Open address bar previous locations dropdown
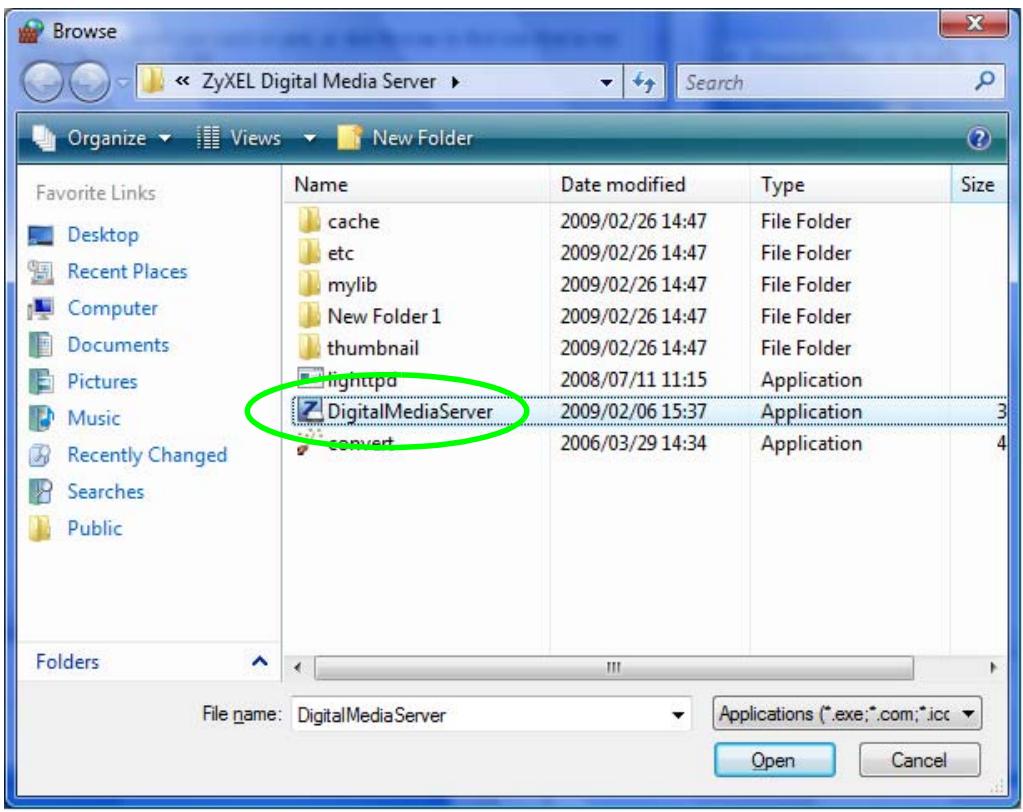The width and height of the screenshot is (1023, 812). click(606, 82)
